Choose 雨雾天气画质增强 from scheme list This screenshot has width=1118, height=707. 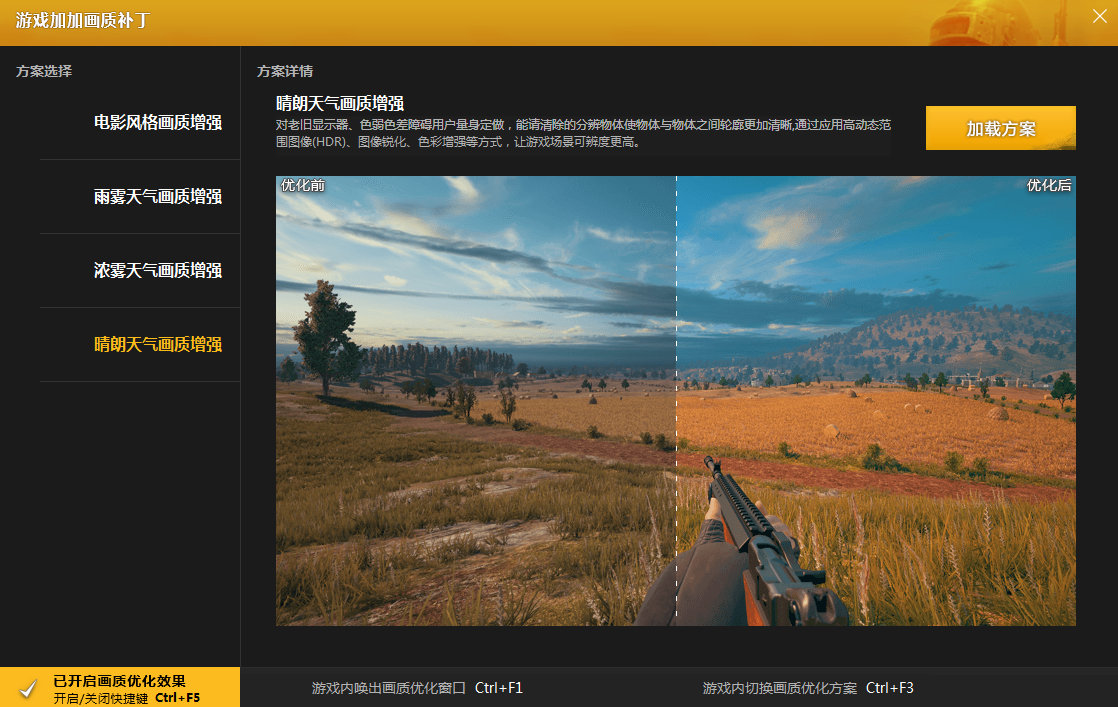157,197
